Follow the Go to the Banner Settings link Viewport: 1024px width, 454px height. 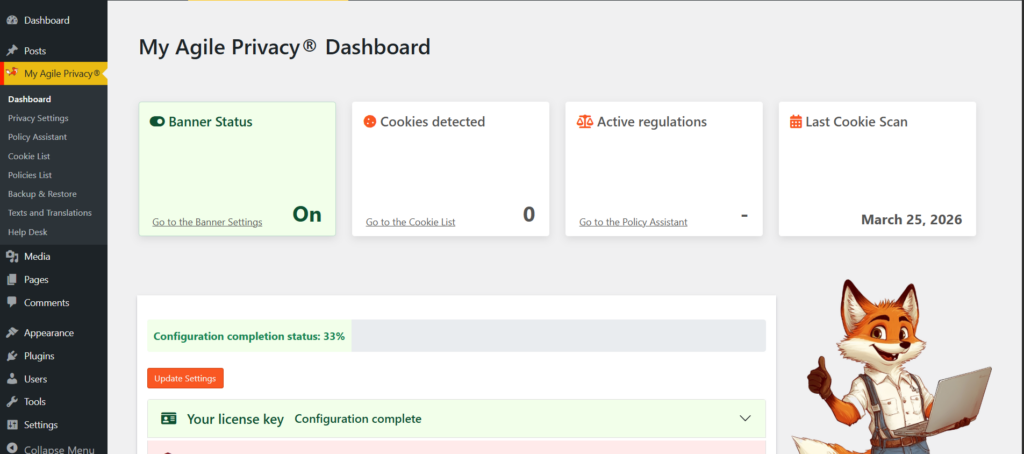(x=207, y=222)
